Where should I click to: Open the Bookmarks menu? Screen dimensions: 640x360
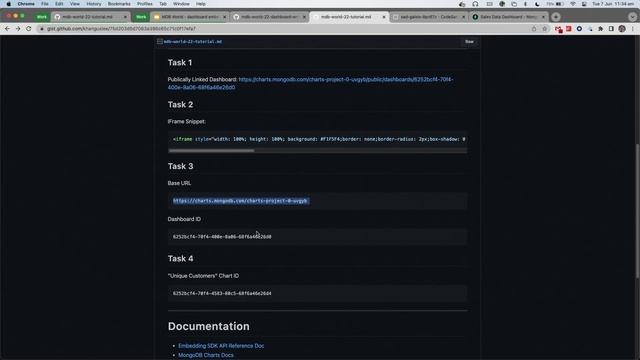pyautogui.click(x=119, y=4)
